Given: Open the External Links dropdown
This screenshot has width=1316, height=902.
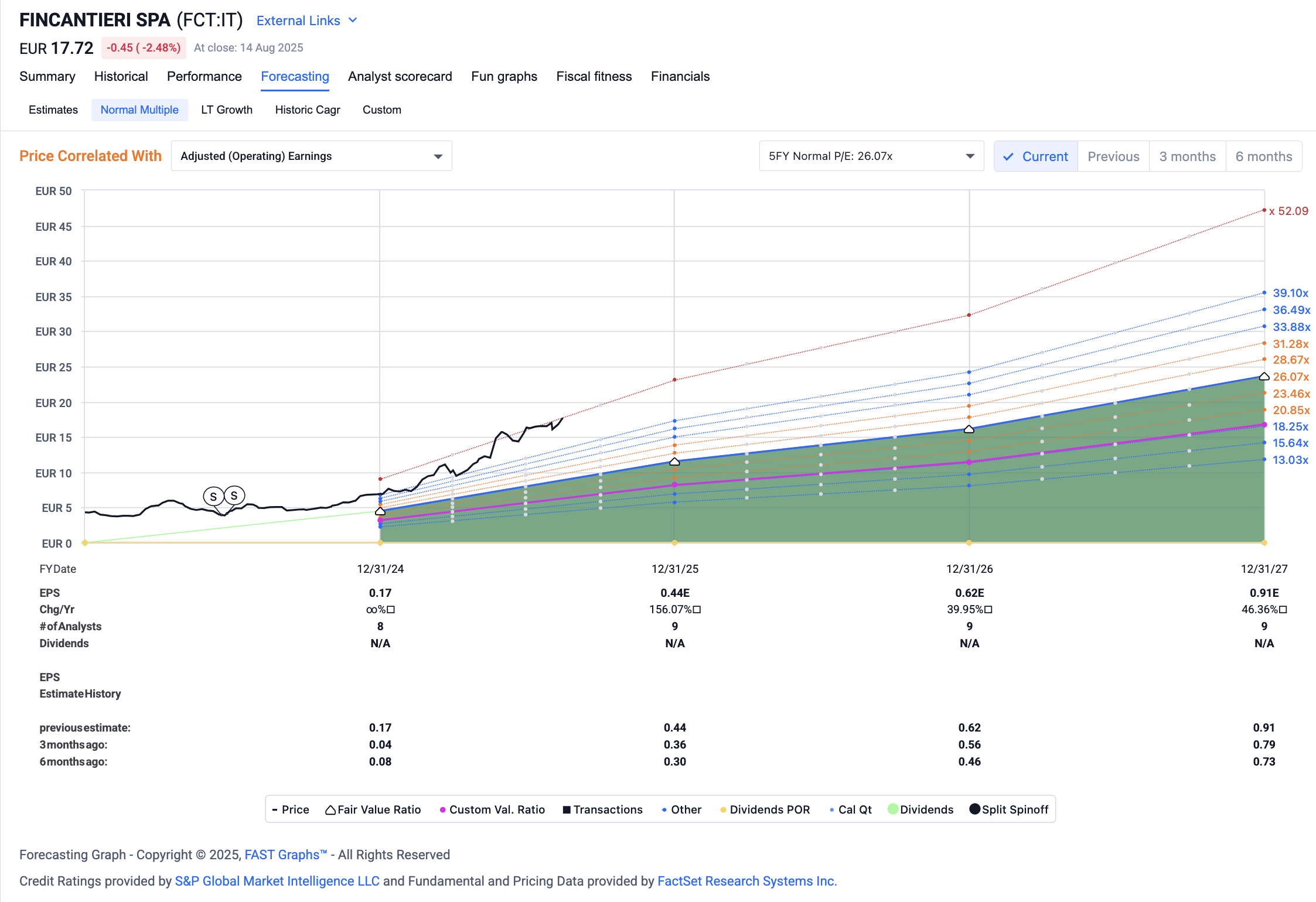Looking at the screenshot, I should point(307,20).
